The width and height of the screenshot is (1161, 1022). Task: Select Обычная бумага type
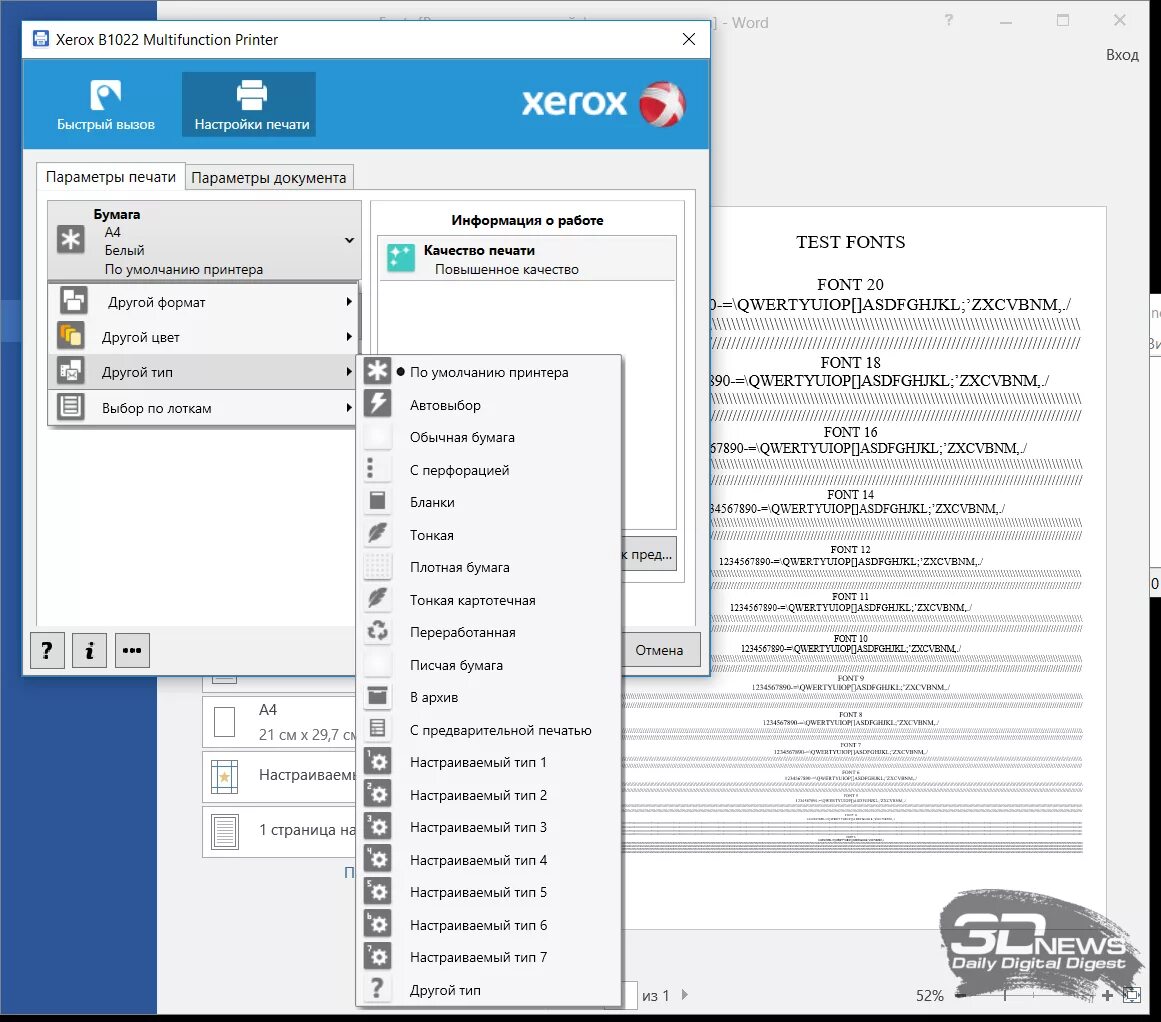489,437
